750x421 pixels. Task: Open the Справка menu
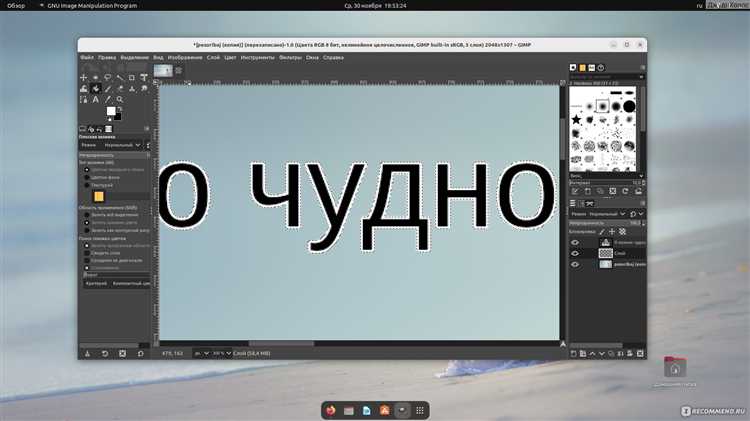click(333, 57)
